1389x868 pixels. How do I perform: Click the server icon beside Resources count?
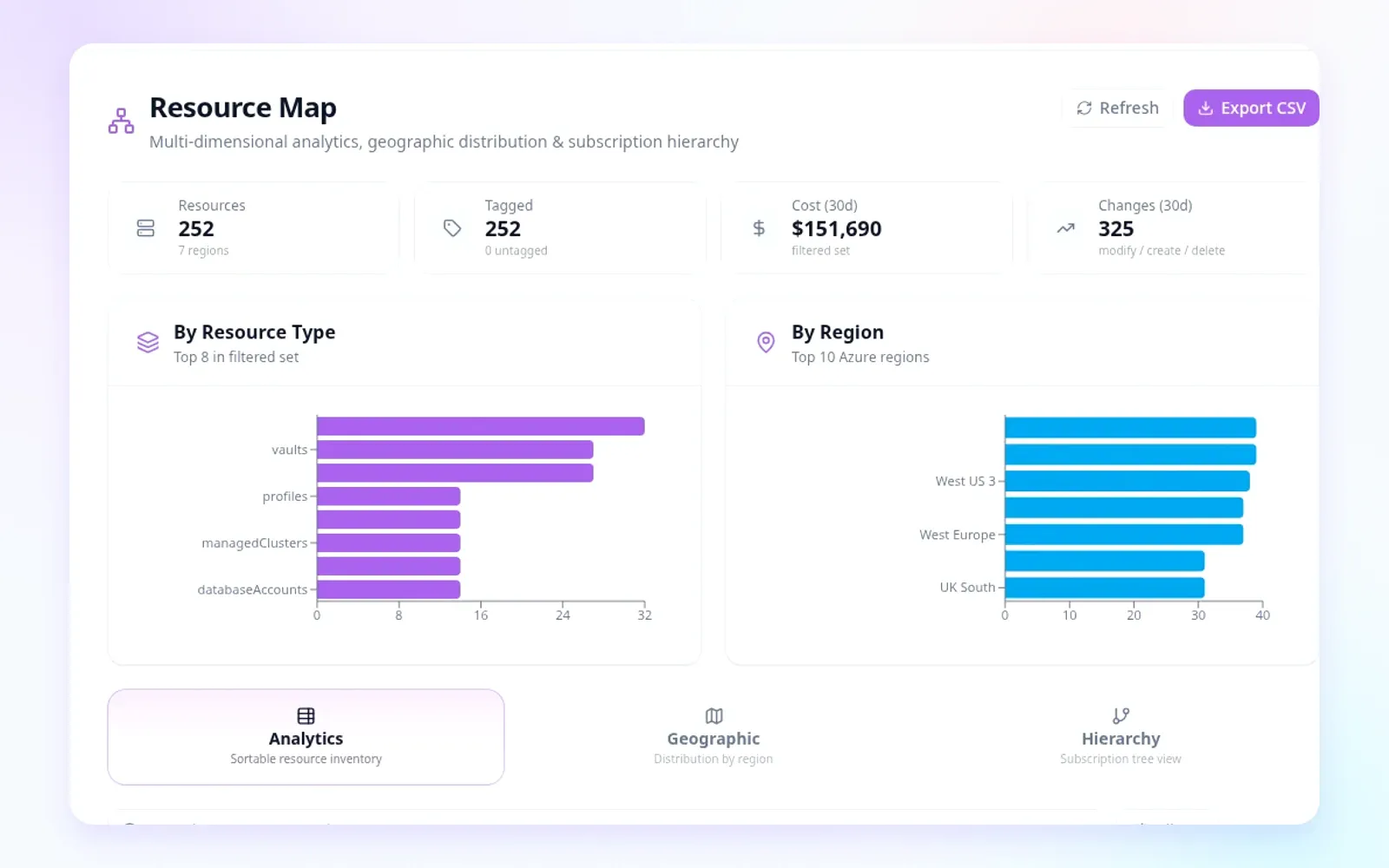coord(146,228)
